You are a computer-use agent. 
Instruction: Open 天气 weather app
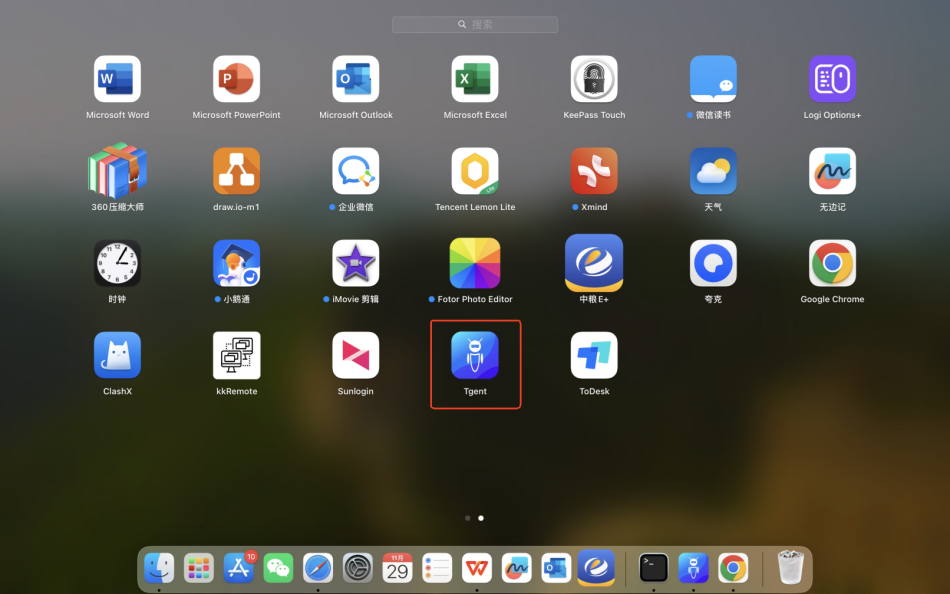click(x=713, y=171)
